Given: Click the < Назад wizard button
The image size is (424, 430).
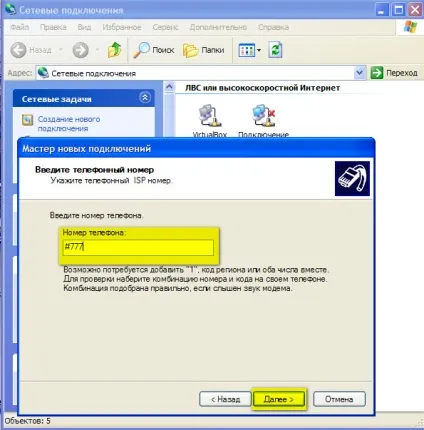Looking at the screenshot, I should coord(225,399).
